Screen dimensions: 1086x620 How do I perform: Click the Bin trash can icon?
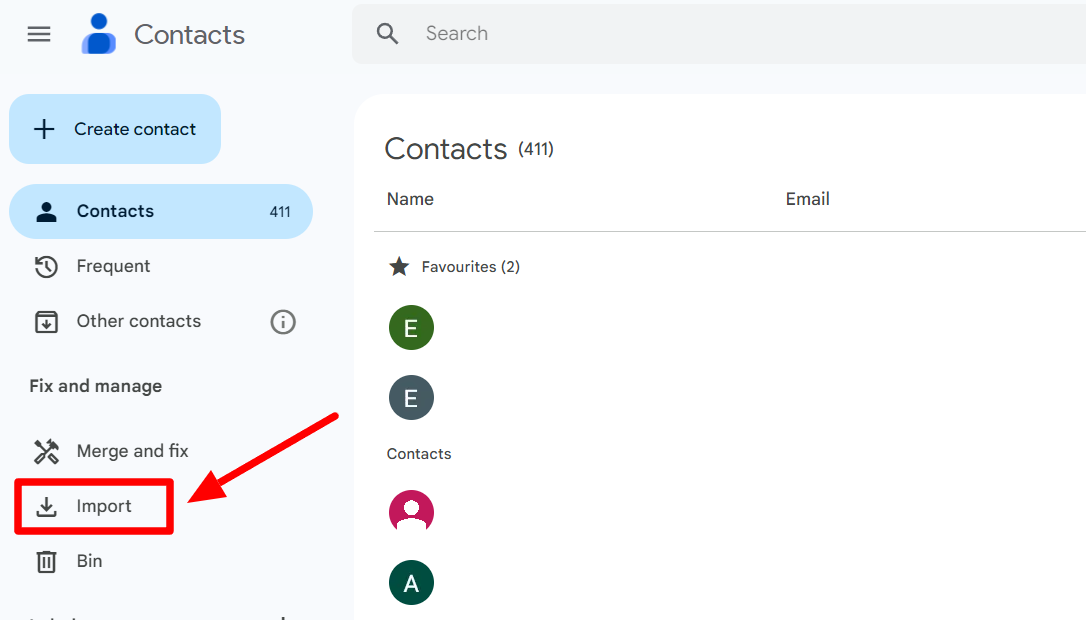click(x=46, y=561)
